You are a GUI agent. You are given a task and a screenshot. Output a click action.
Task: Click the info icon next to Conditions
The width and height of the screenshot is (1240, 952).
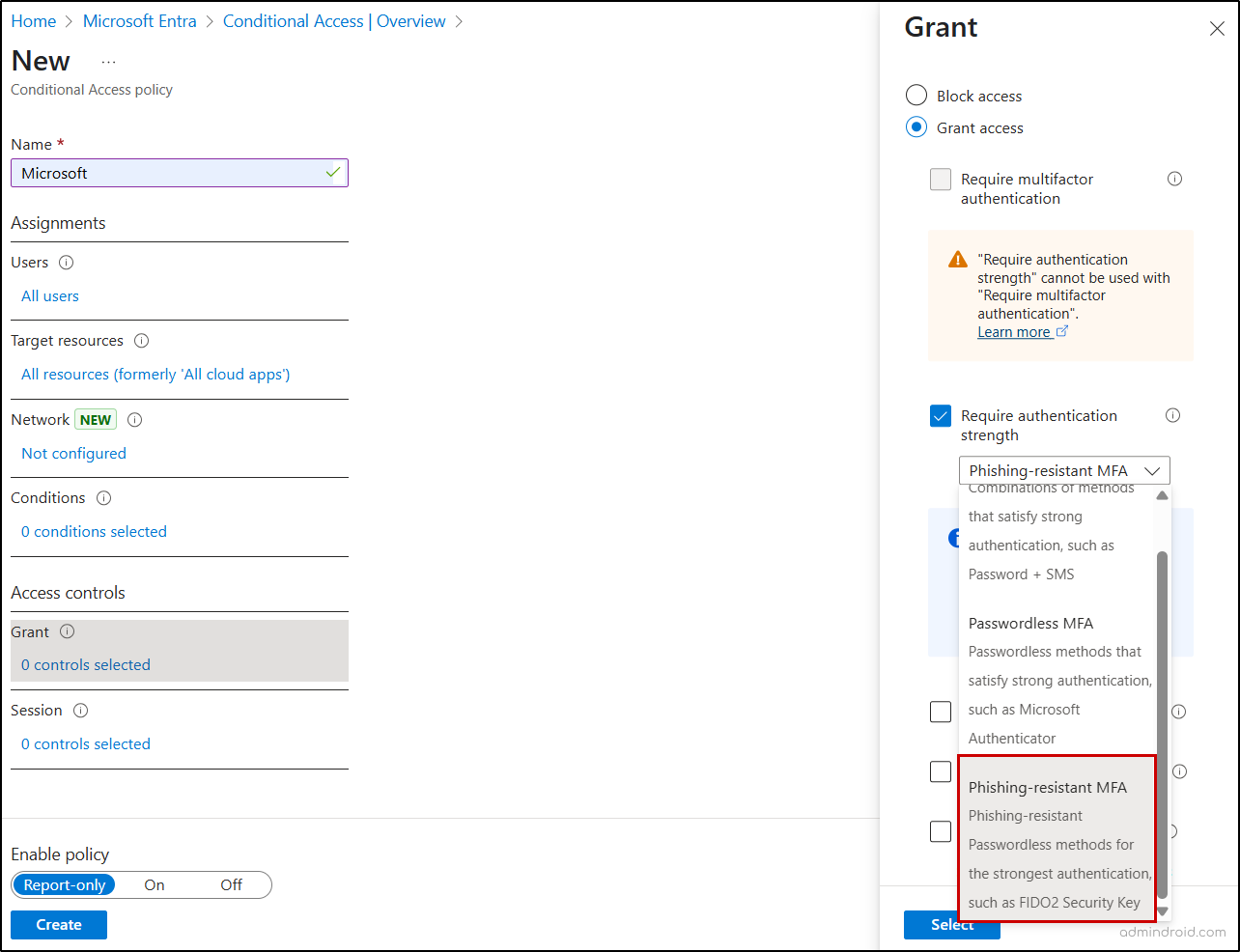pyautogui.click(x=104, y=498)
